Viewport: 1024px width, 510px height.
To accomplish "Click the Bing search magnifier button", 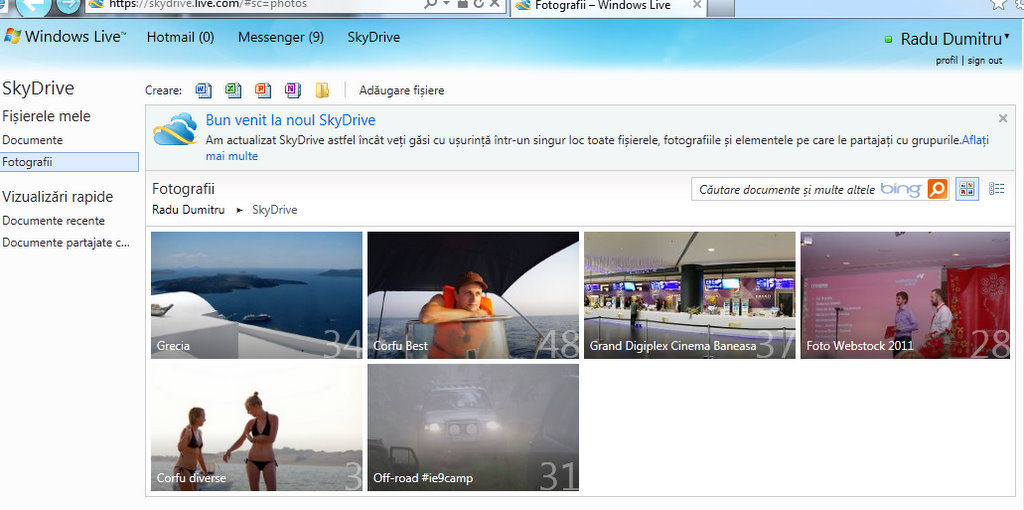I will point(937,189).
